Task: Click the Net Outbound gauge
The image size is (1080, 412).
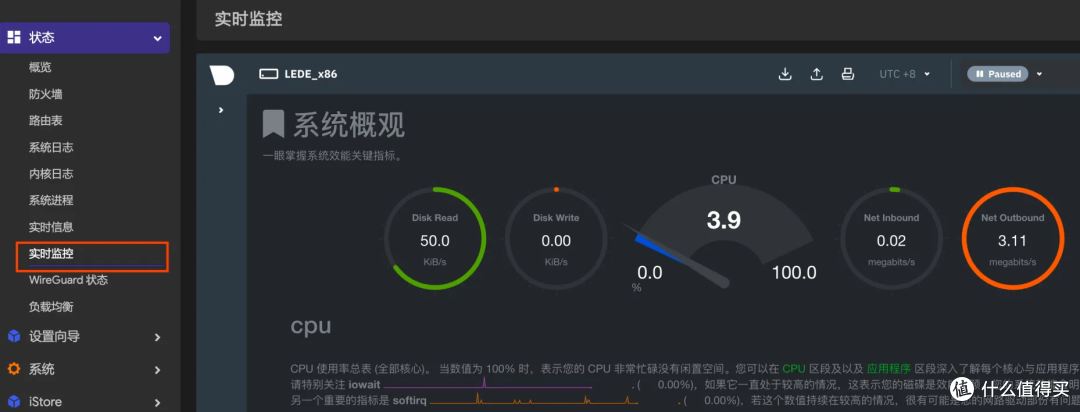Action: coord(1012,238)
